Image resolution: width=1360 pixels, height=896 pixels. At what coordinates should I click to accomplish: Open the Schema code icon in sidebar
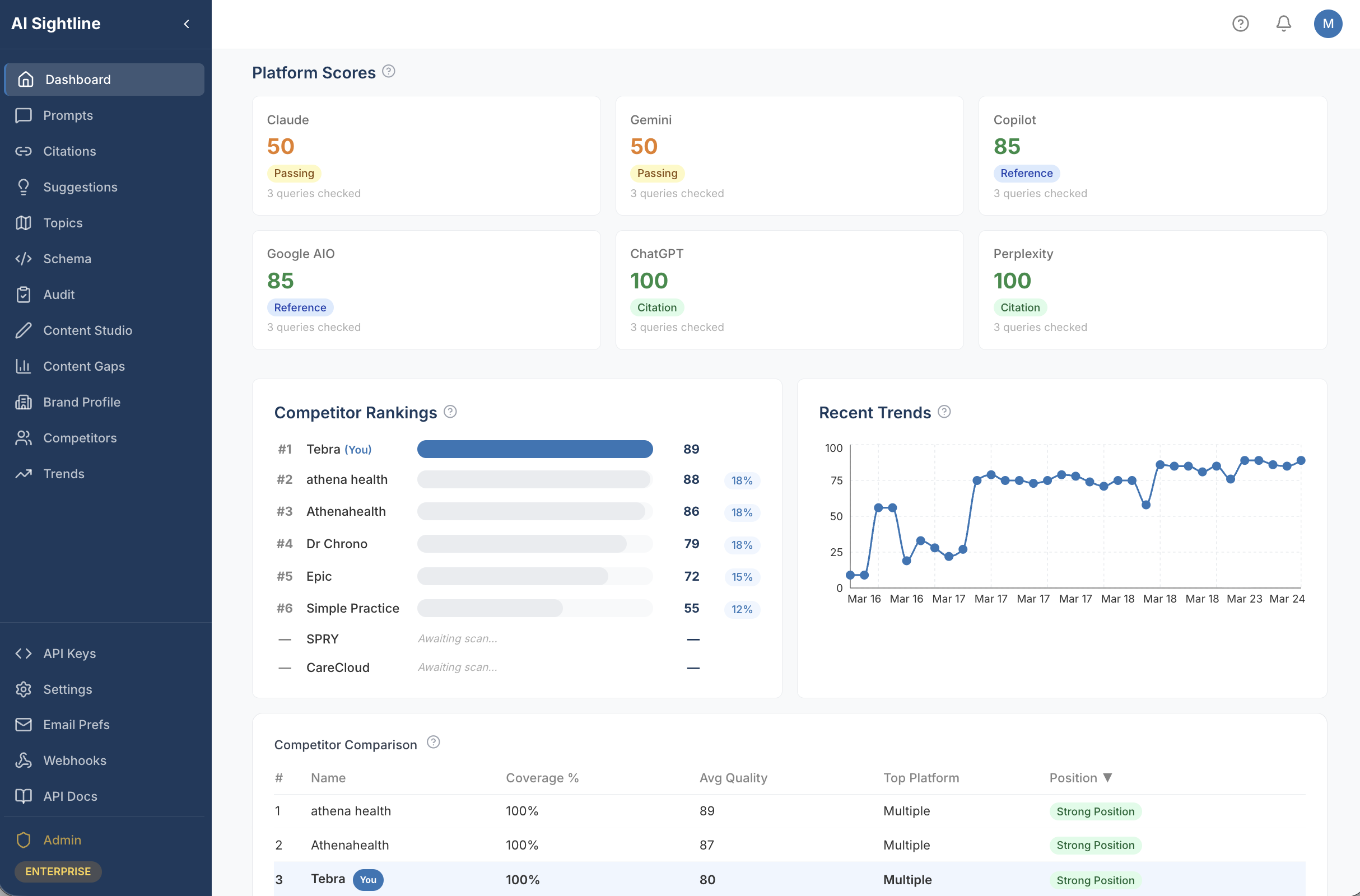(x=24, y=259)
